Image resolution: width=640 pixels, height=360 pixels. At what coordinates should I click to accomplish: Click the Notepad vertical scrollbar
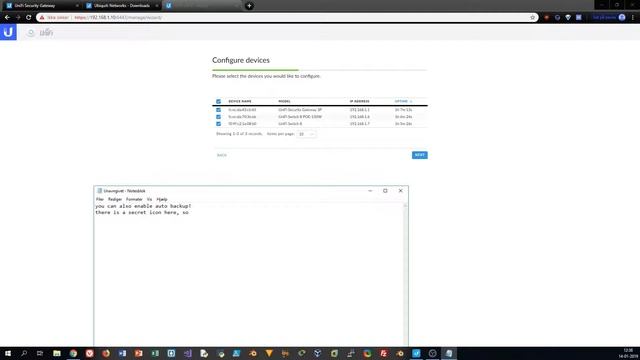click(405, 274)
